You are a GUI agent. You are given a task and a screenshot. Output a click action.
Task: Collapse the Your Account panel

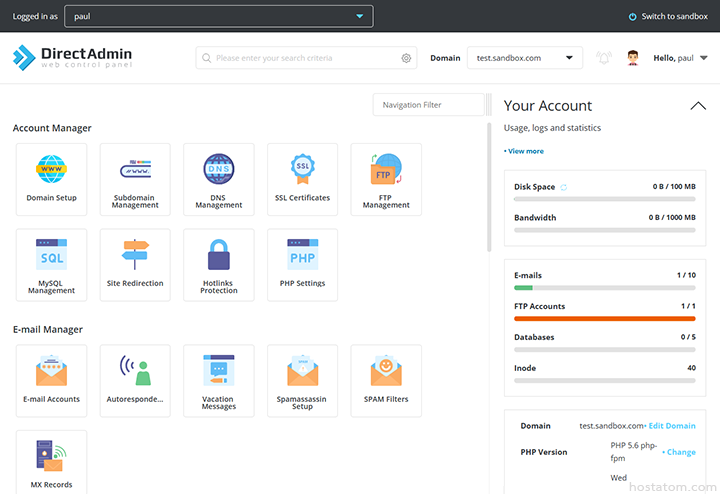click(x=698, y=106)
